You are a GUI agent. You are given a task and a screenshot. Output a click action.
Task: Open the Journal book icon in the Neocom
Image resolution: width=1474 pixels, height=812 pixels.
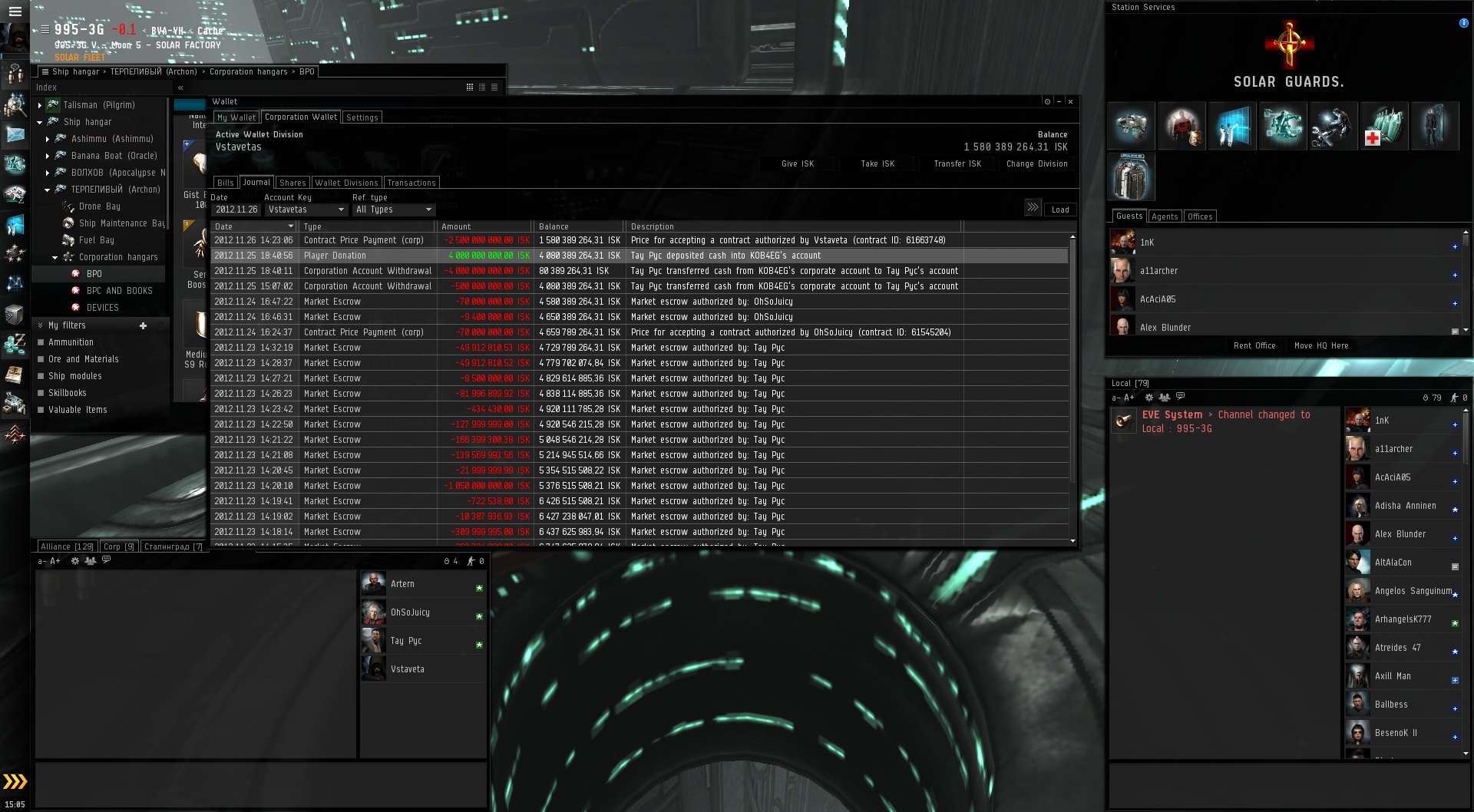coord(15,374)
